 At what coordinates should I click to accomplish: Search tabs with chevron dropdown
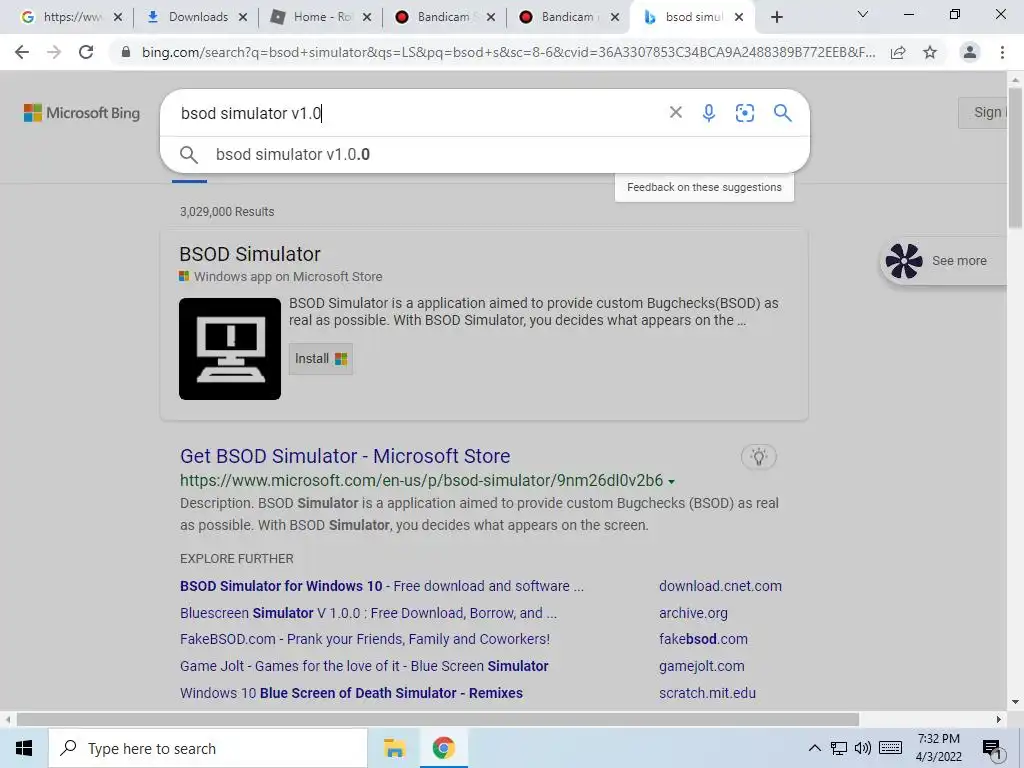coord(863,14)
